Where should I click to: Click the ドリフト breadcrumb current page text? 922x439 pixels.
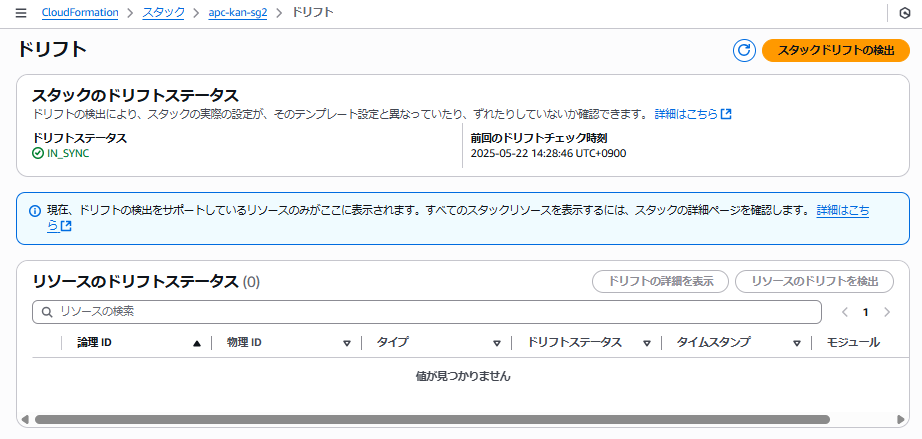click(313, 12)
